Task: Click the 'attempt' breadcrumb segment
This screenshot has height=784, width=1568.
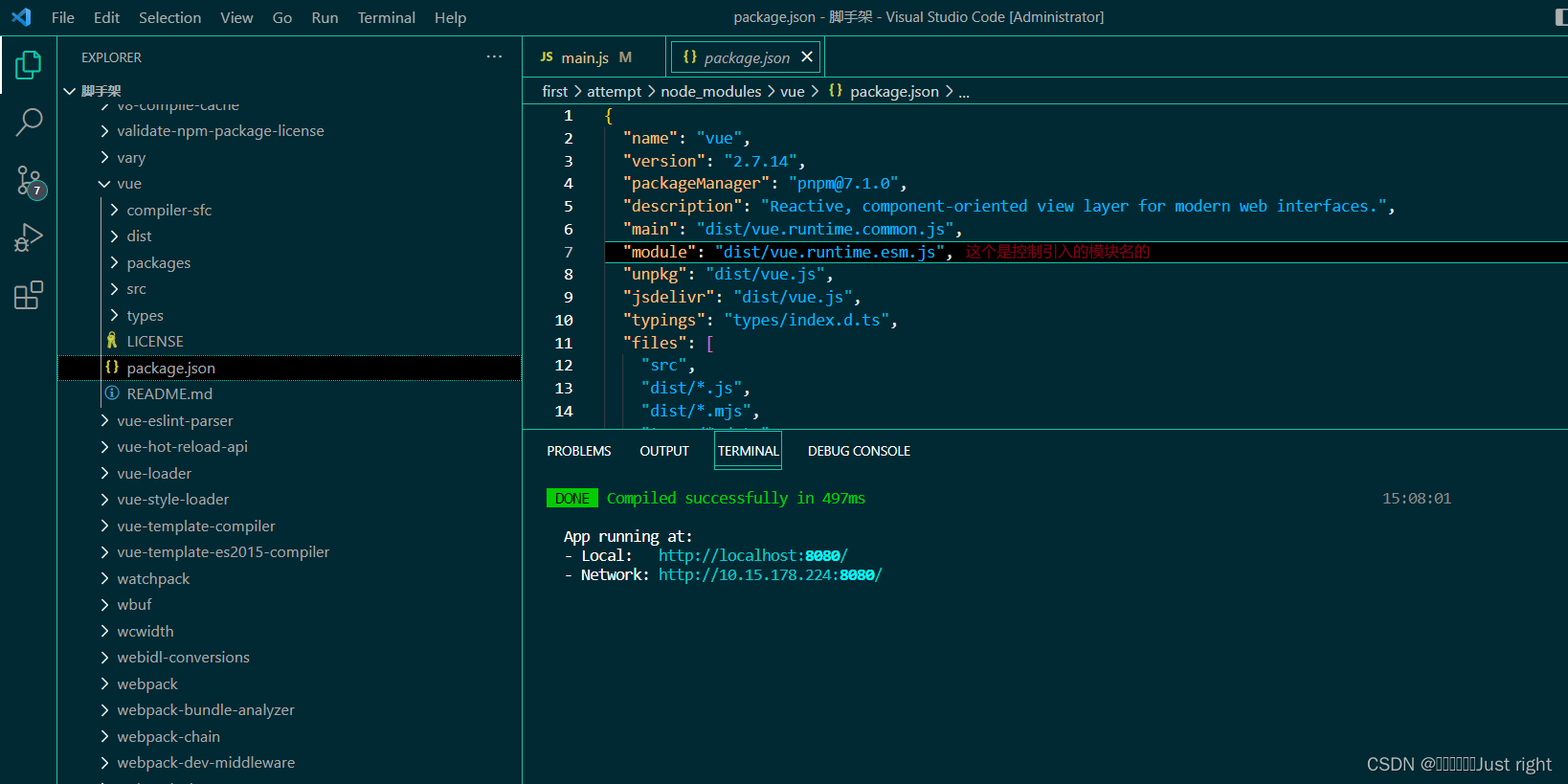Action: tap(614, 91)
